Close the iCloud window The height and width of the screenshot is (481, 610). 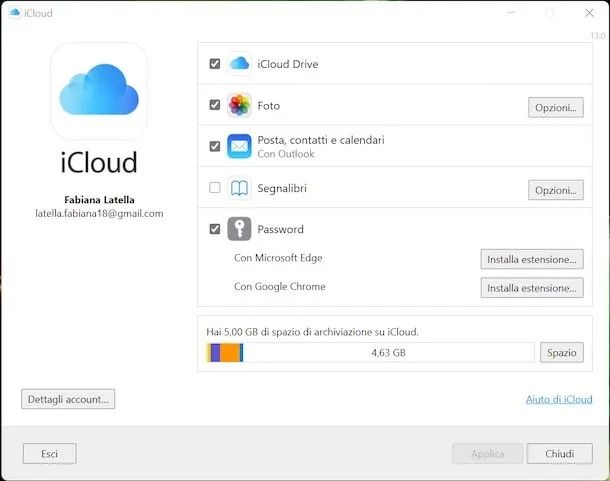point(589,13)
